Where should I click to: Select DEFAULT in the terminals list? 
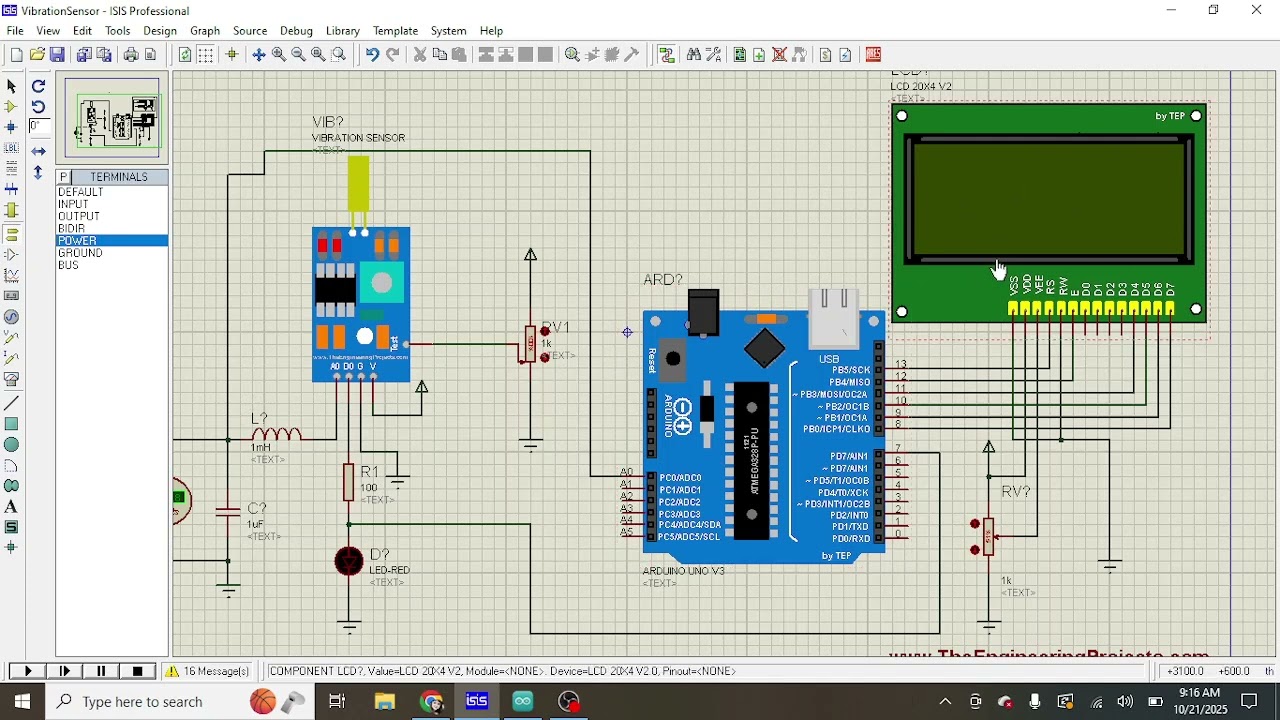(x=112, y=192)
